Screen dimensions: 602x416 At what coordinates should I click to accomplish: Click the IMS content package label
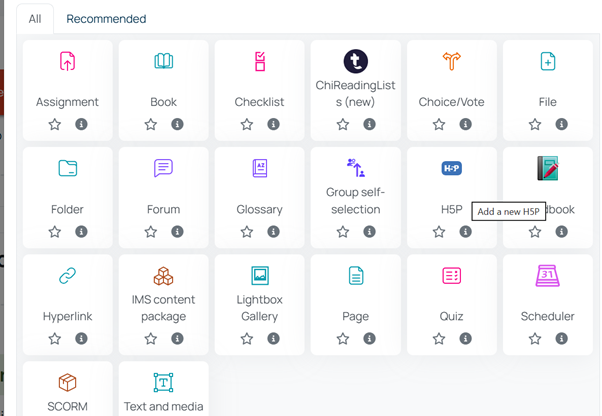164,308
